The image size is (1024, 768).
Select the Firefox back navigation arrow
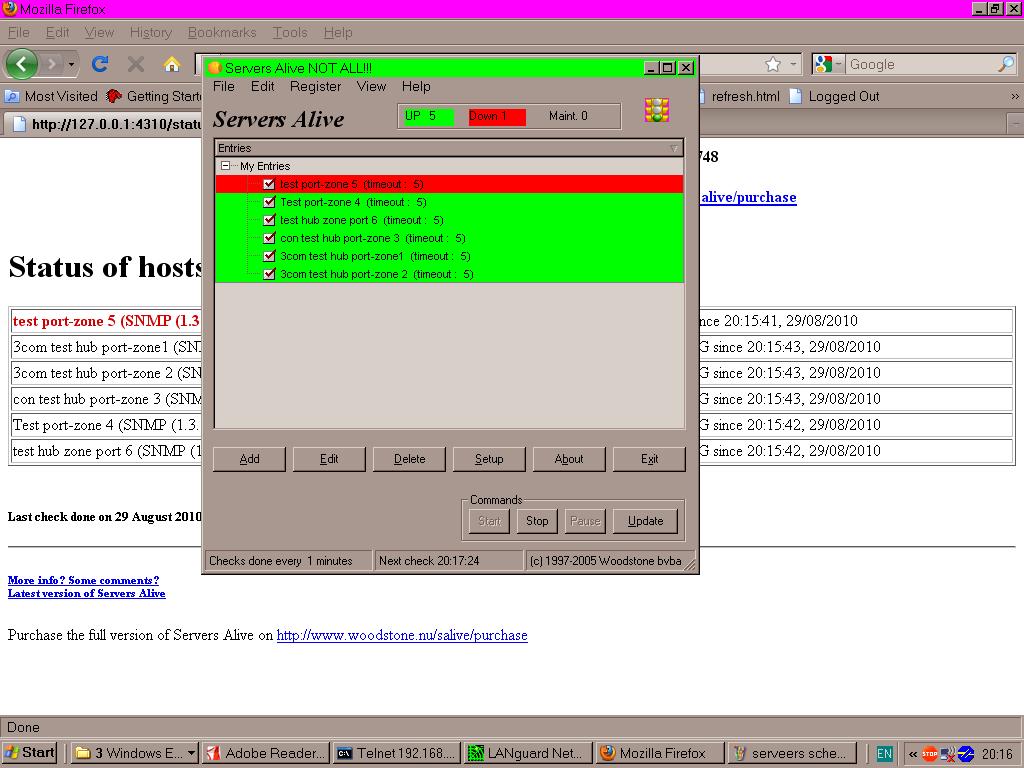pos(22,64)
